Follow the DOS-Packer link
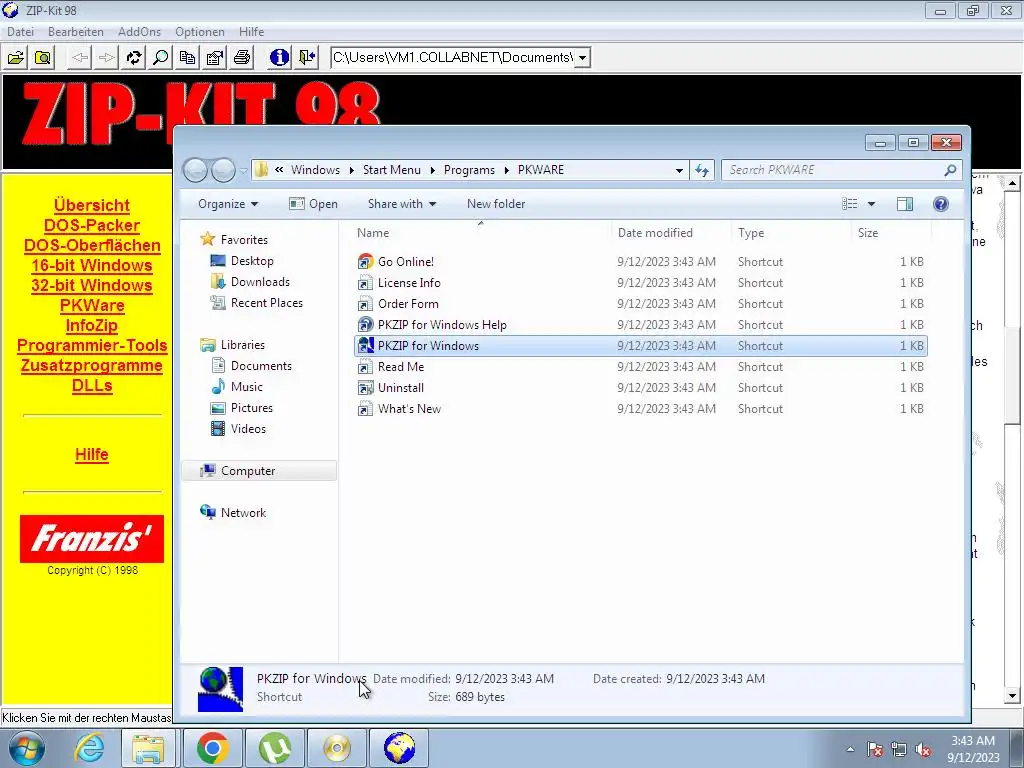Screen dimensions: 1024x768 [x=92, y=225]
